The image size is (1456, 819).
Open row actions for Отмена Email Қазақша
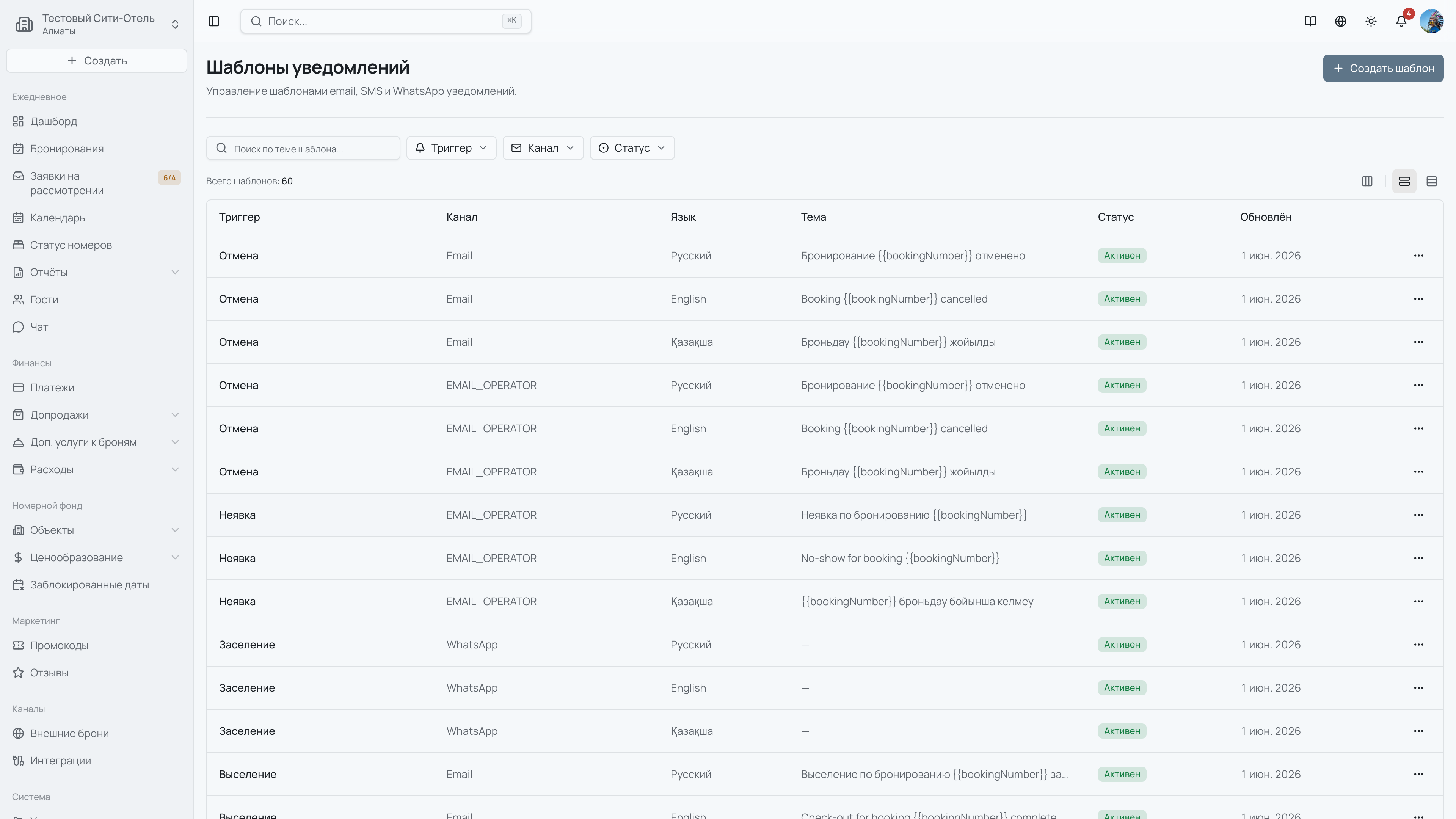pyautogui.click(x=1419, y=342)
